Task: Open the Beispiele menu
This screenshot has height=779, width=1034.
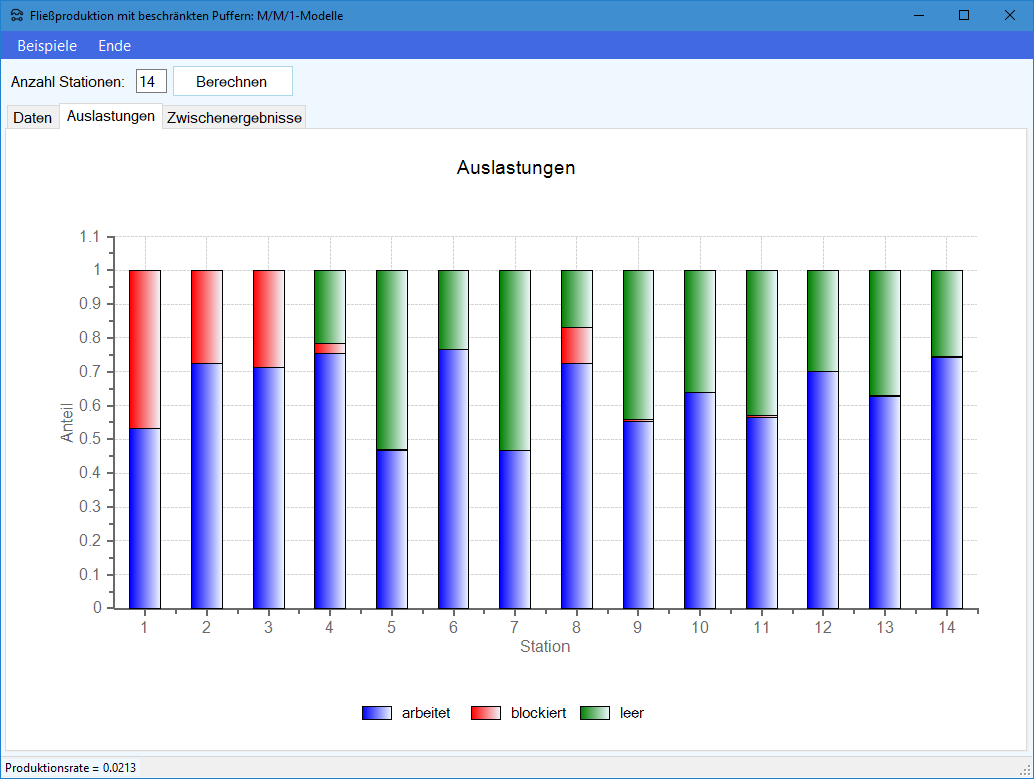Action: pos(47,46)
